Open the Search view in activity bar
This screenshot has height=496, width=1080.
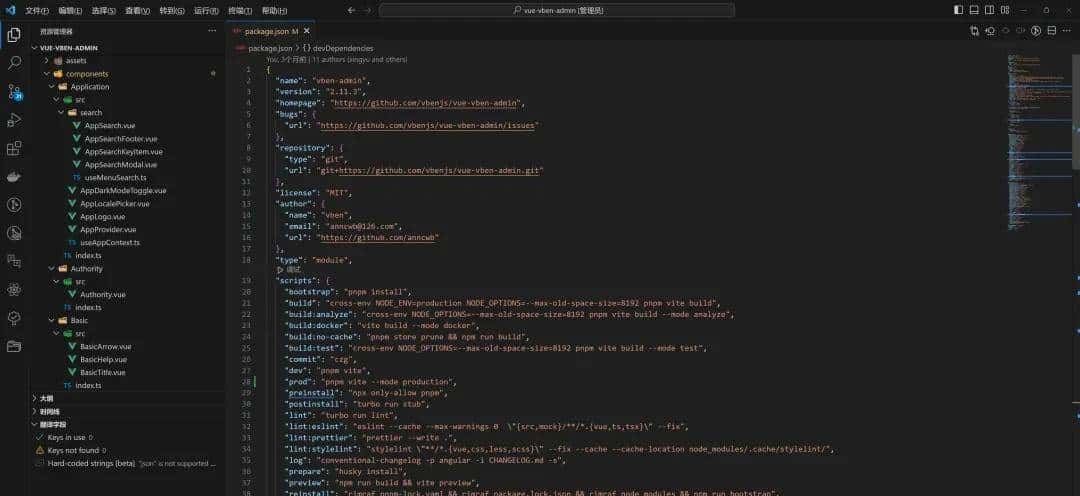(x=14, y=63)
